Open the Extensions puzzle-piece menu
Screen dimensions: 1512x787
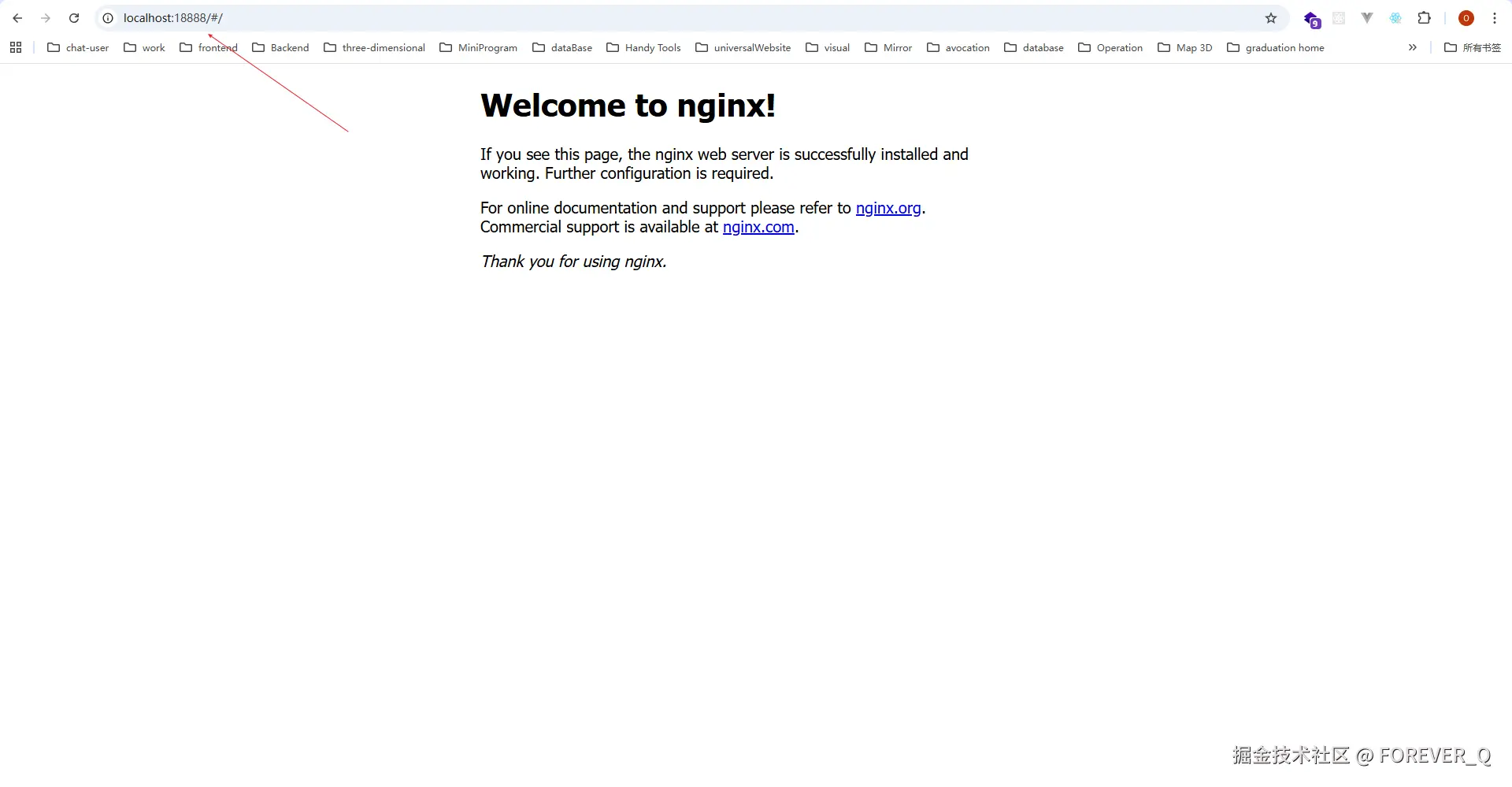(1425, 18)
